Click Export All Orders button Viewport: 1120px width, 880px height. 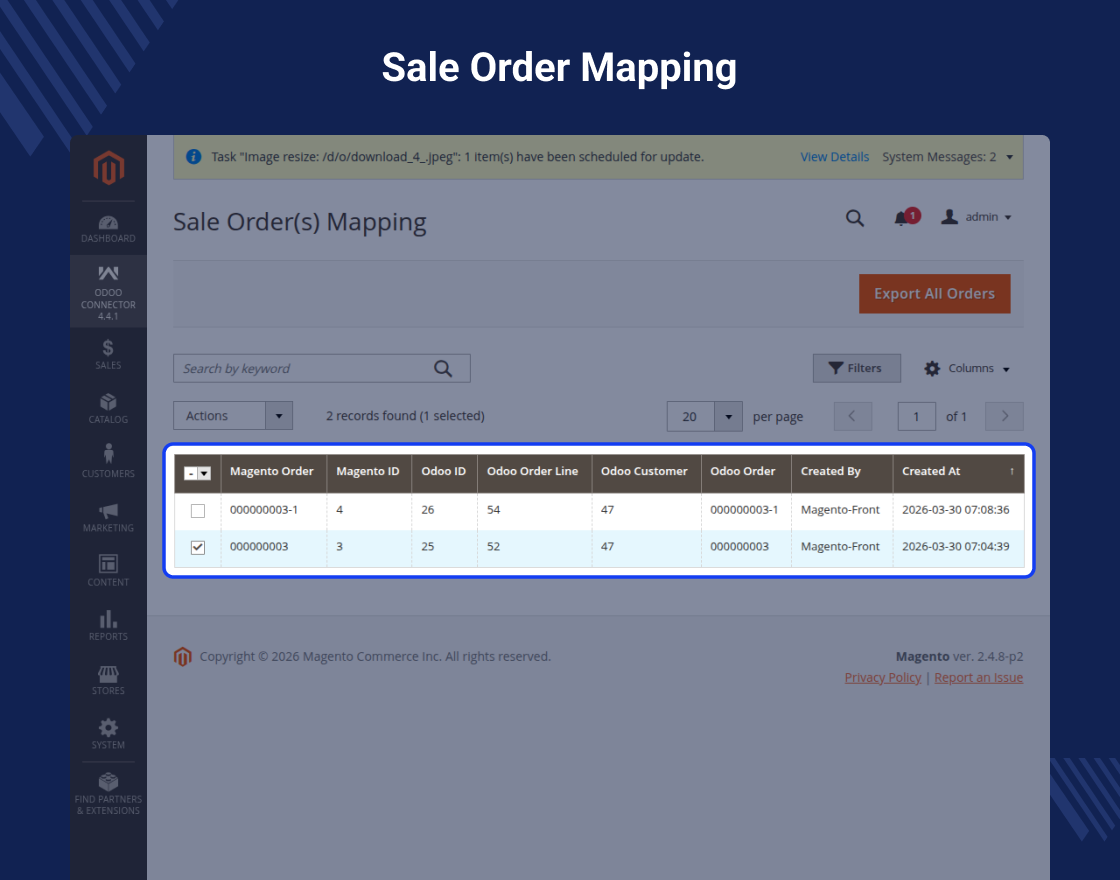(x=934, y=294)
